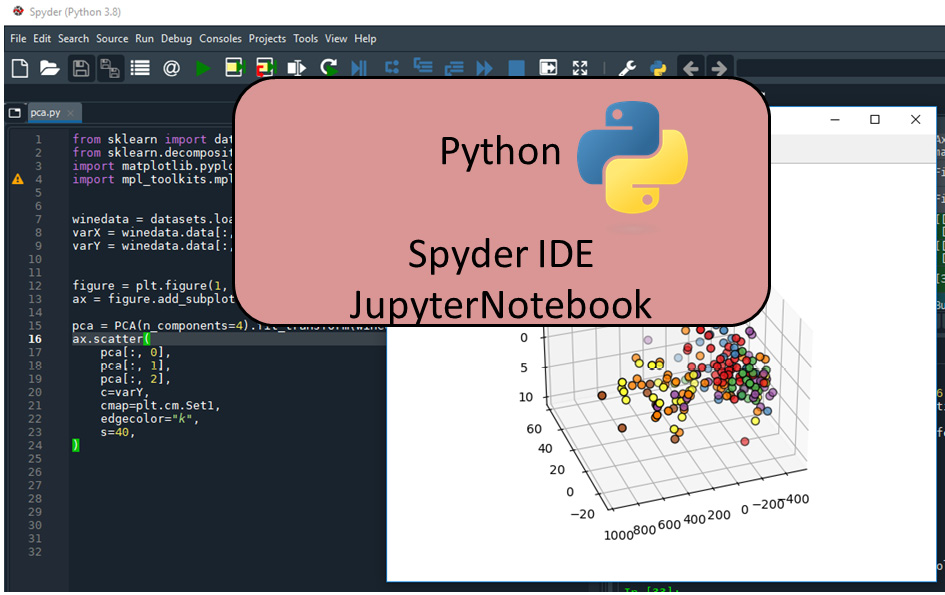The height and width of the screenshot is (595, 945).
Task: Close the pca.py tab
Action: (71, 113)
